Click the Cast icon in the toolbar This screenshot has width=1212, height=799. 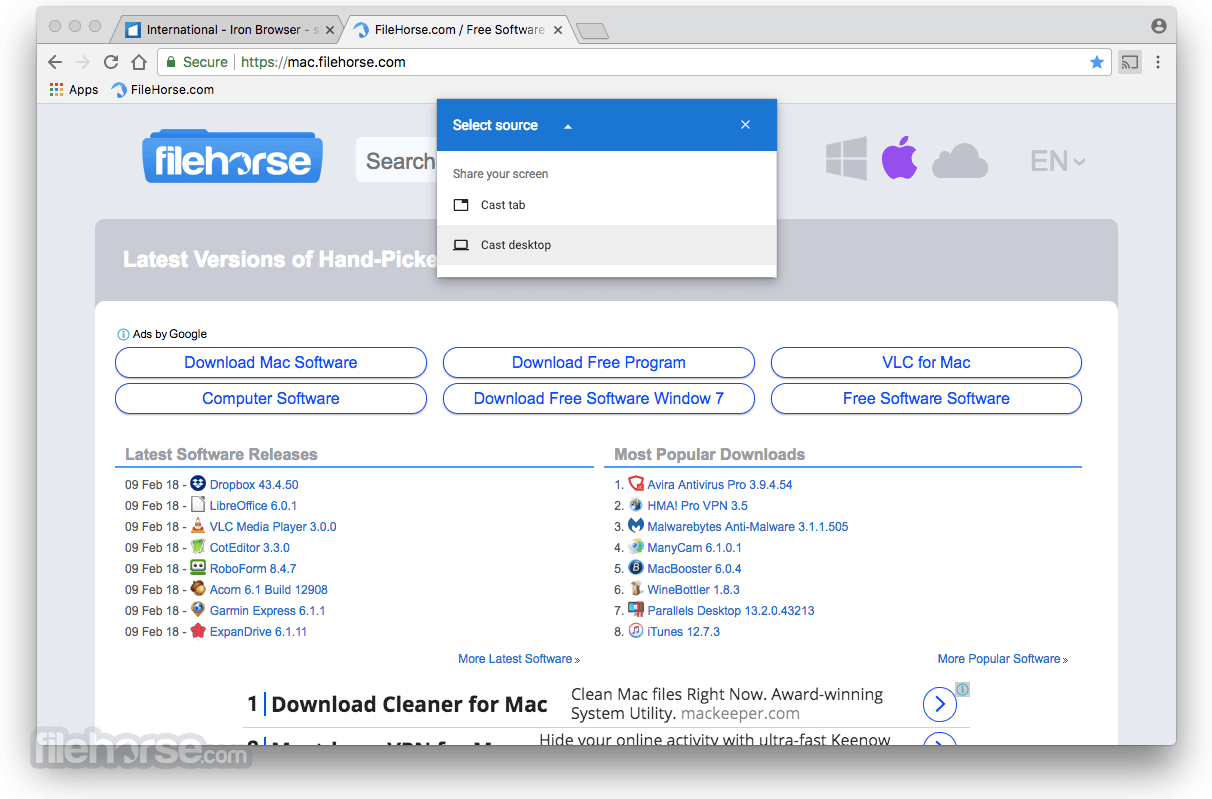pos(1129,62)
